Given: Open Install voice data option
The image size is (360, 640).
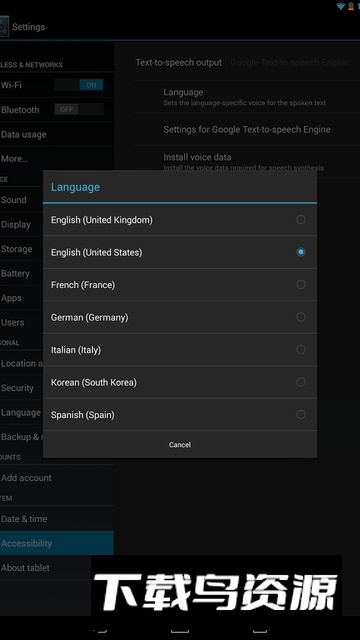Looking at the screenshot, I should tap(246, 162).
